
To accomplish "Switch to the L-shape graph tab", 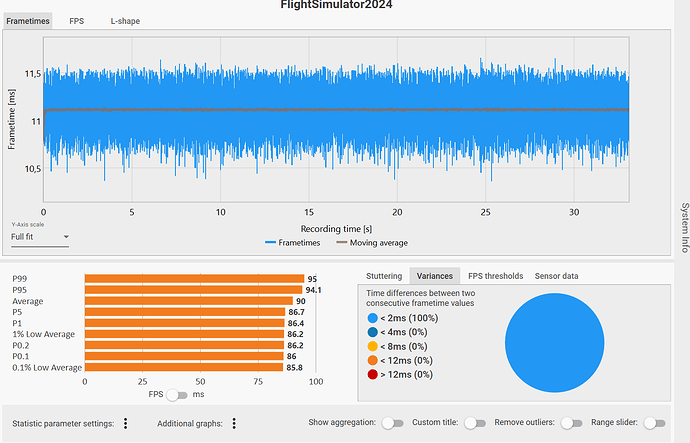I will [124, 20].
